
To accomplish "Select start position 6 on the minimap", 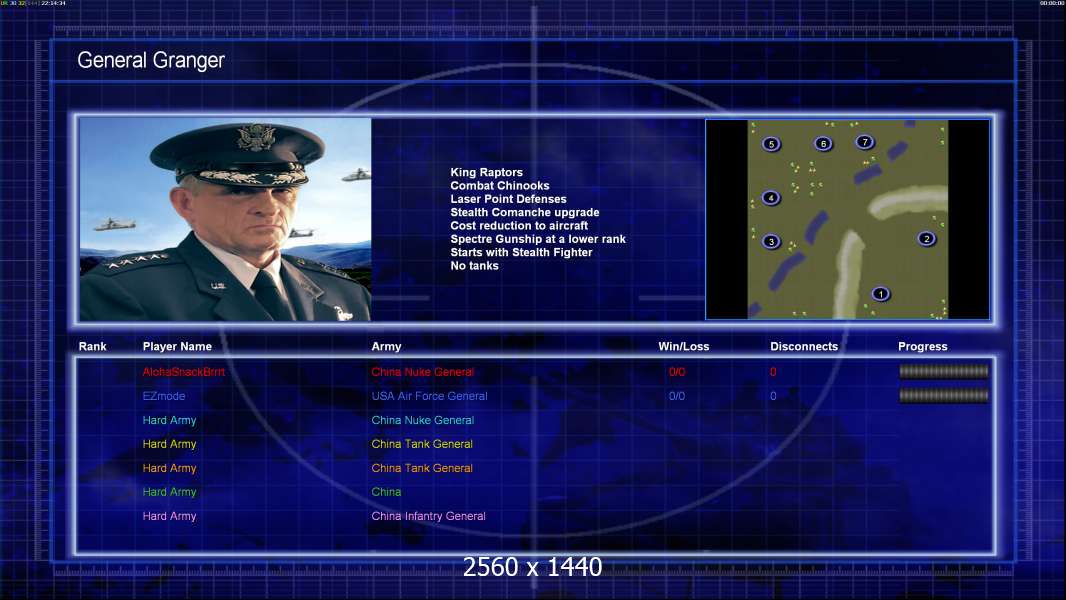I will tap(823, 143).
